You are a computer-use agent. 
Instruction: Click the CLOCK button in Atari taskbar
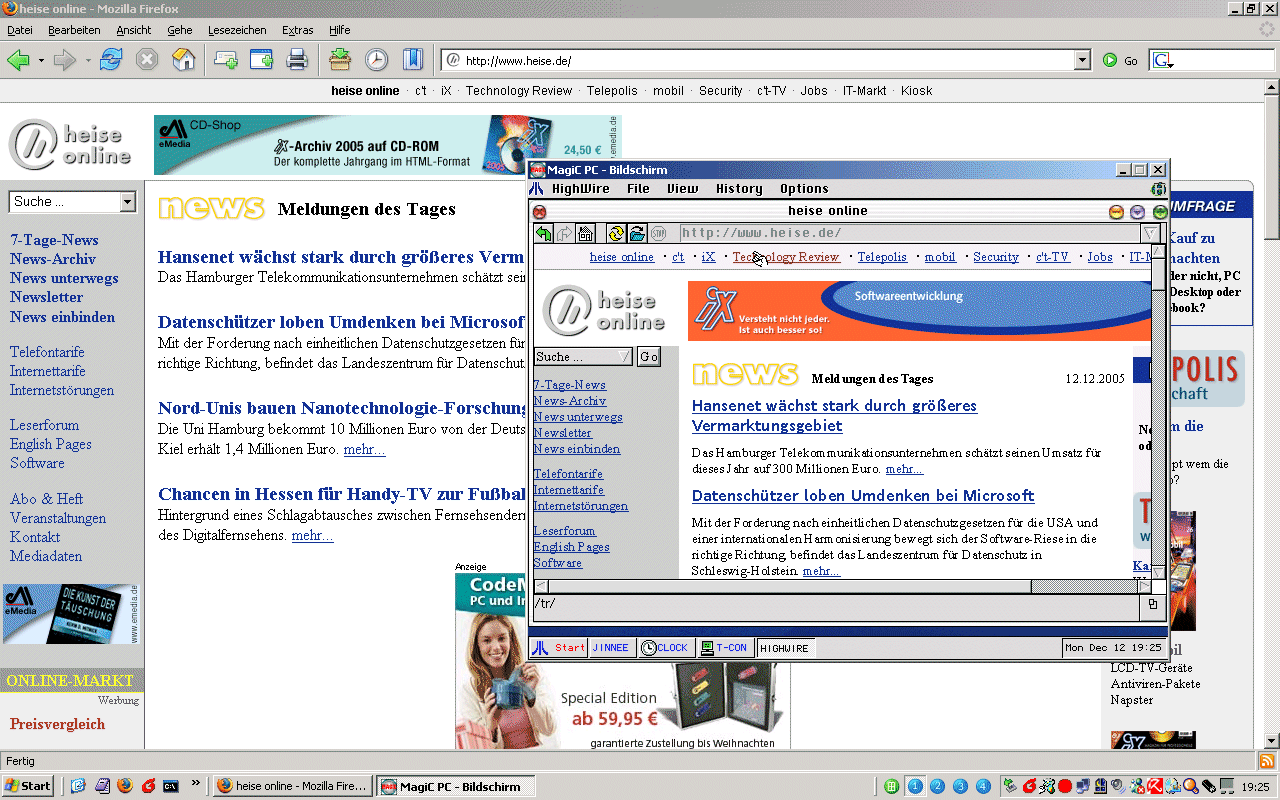(x=666, y=647)
